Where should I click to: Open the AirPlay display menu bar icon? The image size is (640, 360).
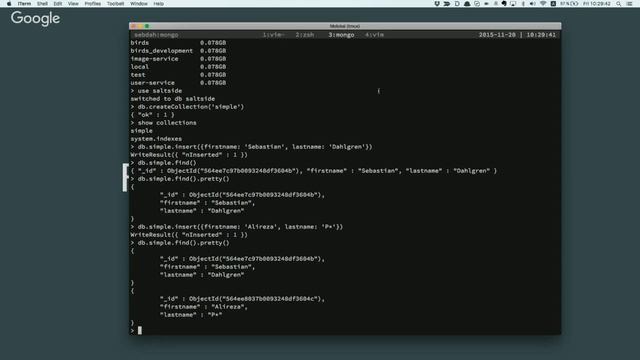pos(513,4)
